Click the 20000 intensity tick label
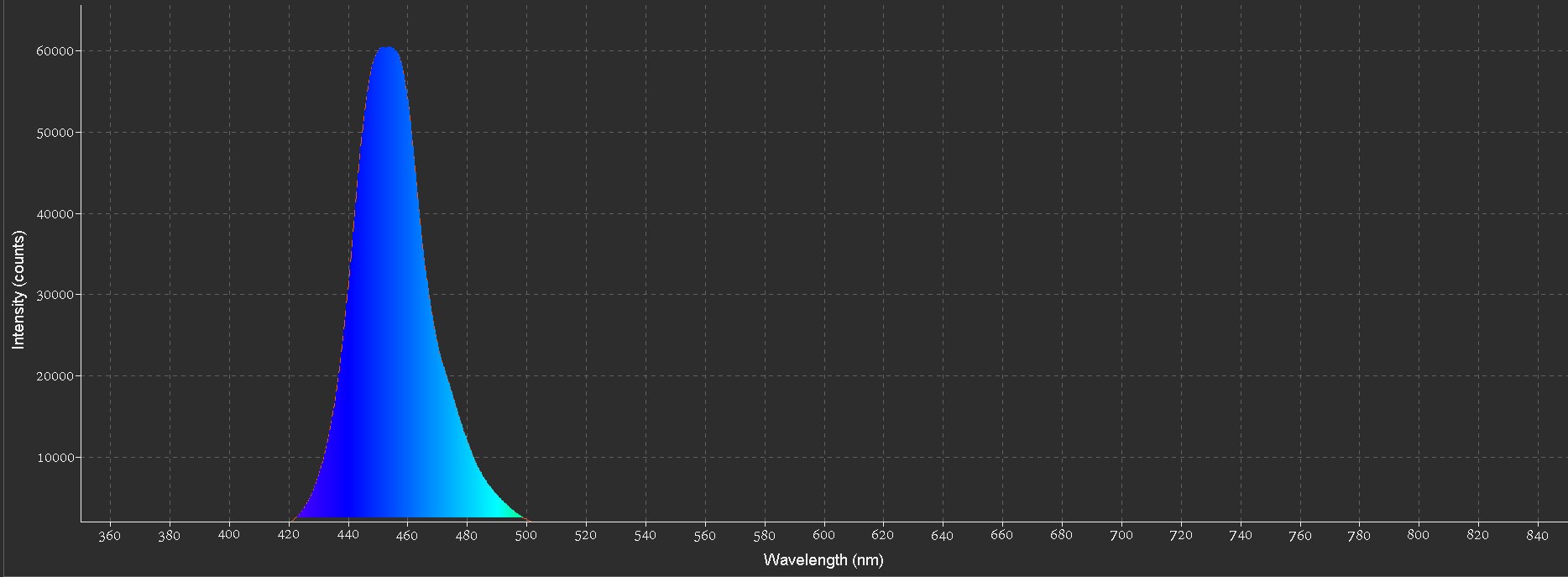Viewport: 1568px width, 577px height. pyautogui.click(x=54, y=376)
